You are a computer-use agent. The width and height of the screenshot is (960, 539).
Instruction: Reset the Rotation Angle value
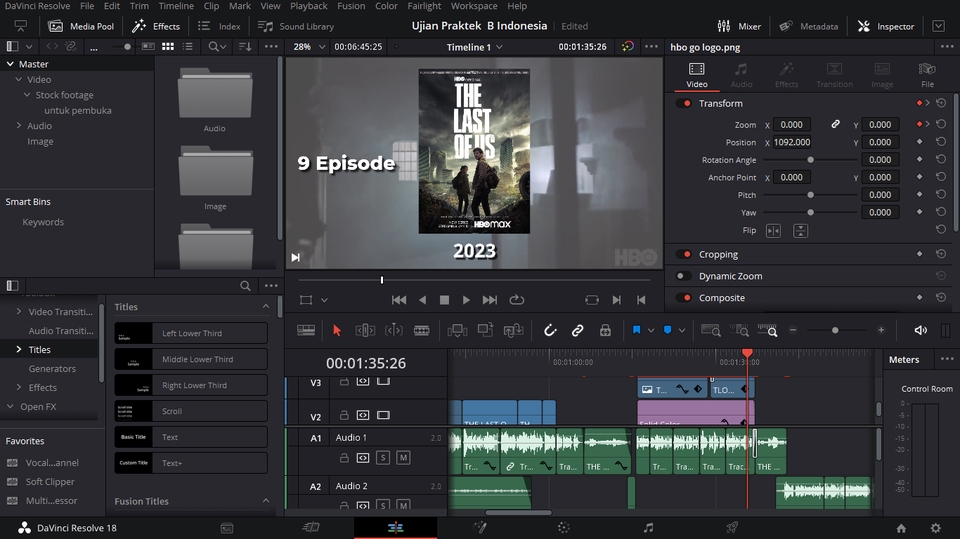tap(941, 159)
